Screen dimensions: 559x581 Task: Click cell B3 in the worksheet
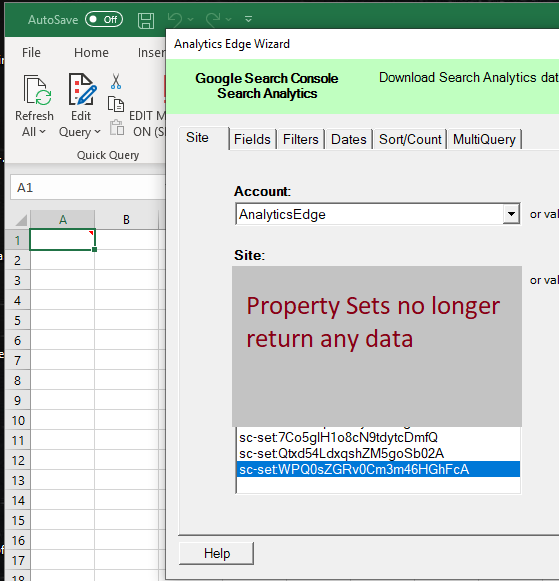(126, 280)
